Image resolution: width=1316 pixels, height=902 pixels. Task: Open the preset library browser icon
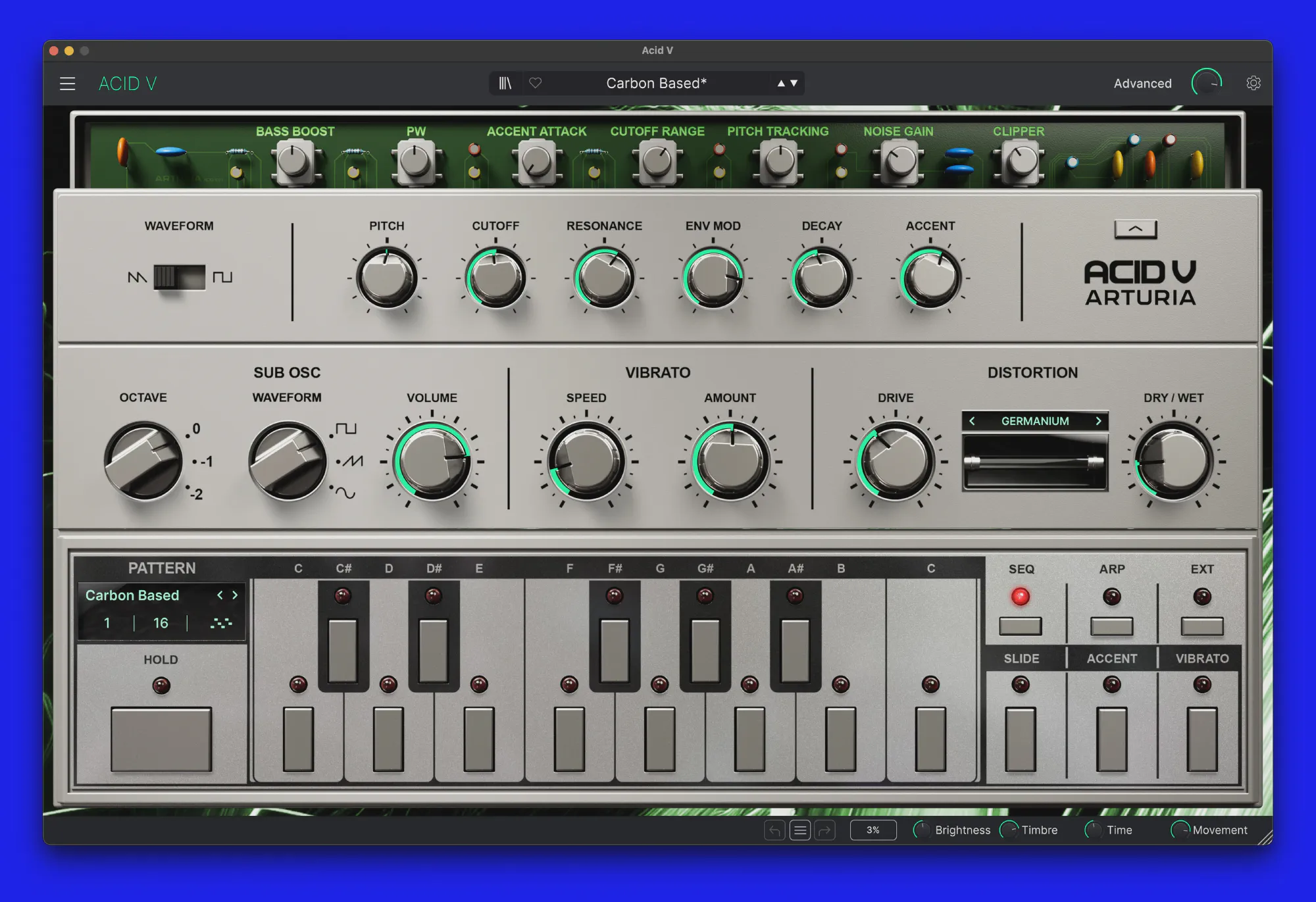pyautogui.click(x=505, y=84)
